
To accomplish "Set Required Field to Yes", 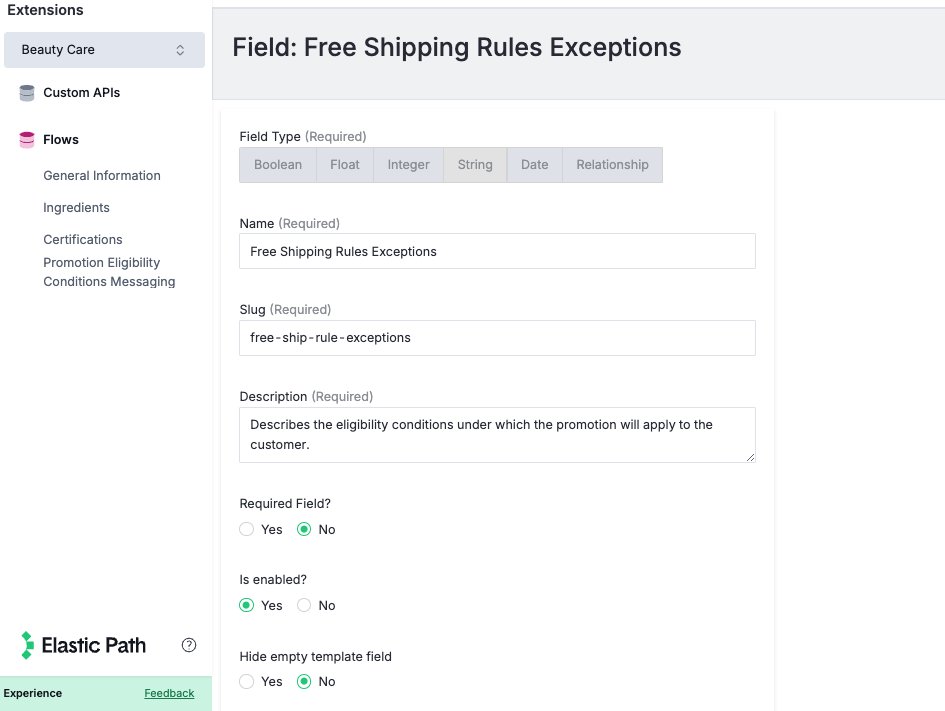I will [x=246, y=529].
